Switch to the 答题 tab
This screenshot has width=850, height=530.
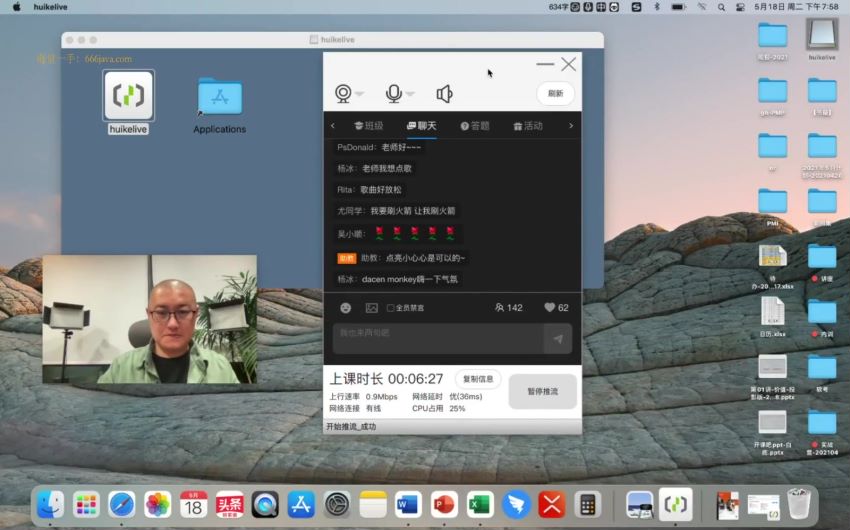point(475,126)
